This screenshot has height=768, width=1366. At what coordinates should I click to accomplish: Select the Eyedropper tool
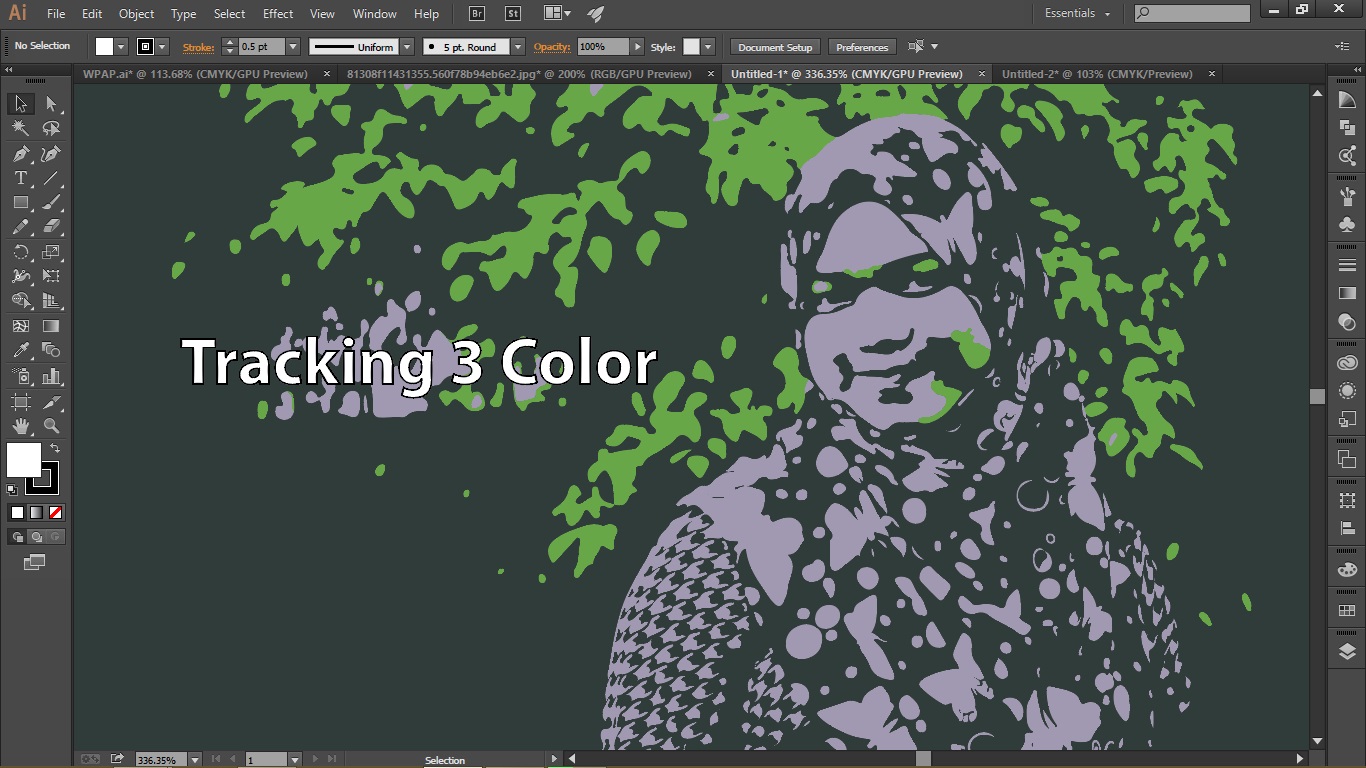[20, 350]
